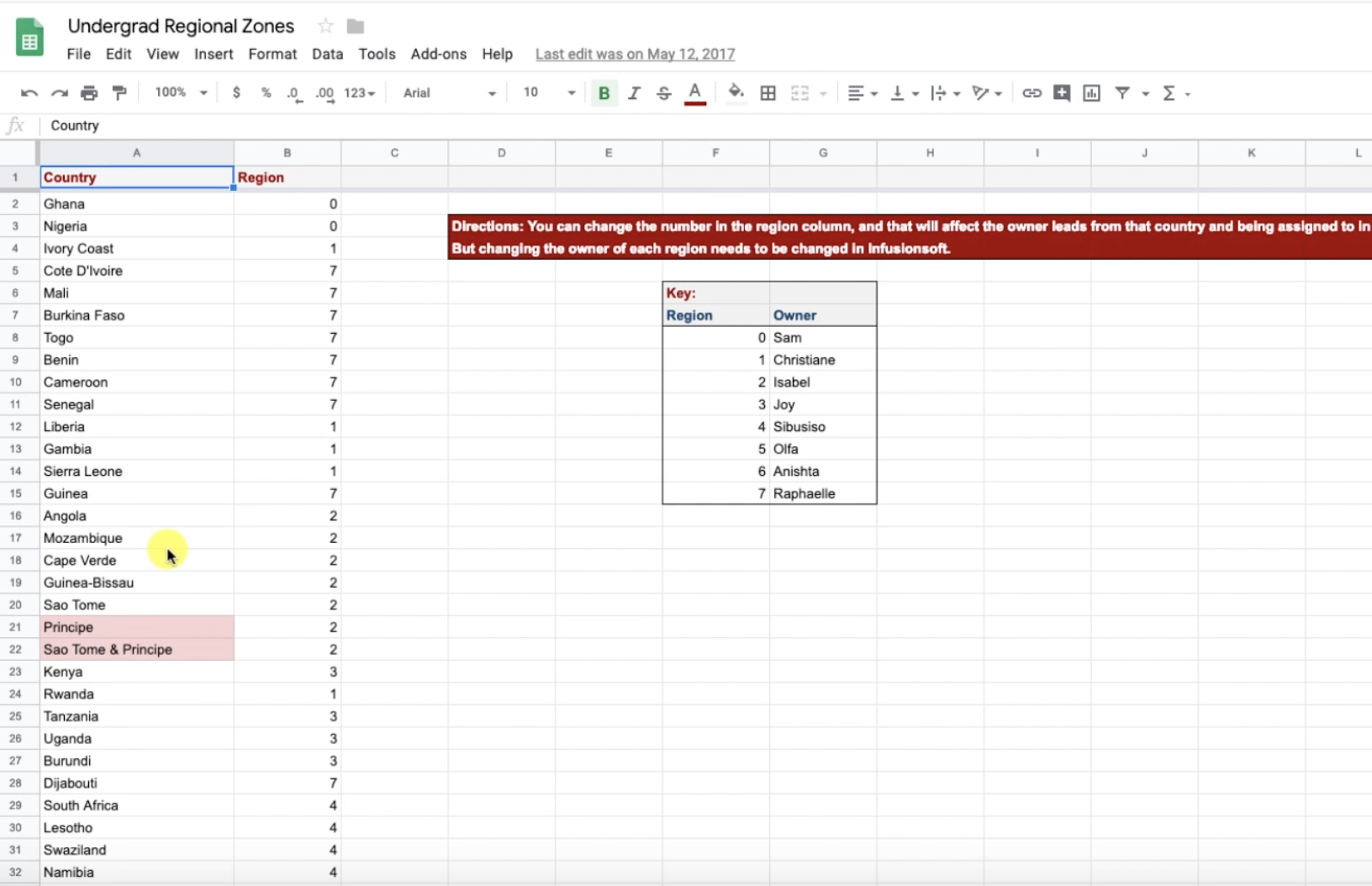The image size is (1372, 886).
Task: Open the Arial font dropdown
Action: click(449, 93)
